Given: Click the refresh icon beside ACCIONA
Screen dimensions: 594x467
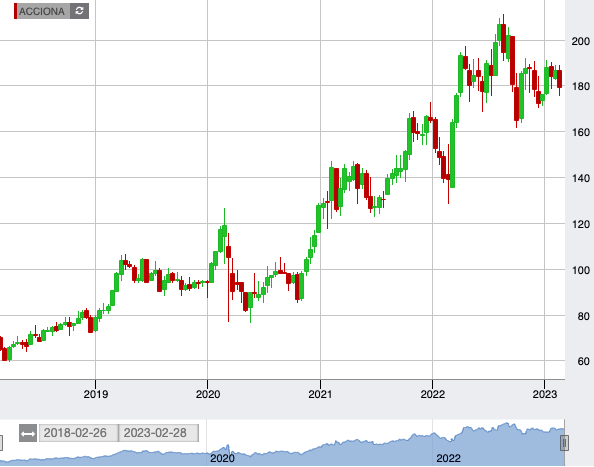Looking at the screenshot, I should pos(79,11).
